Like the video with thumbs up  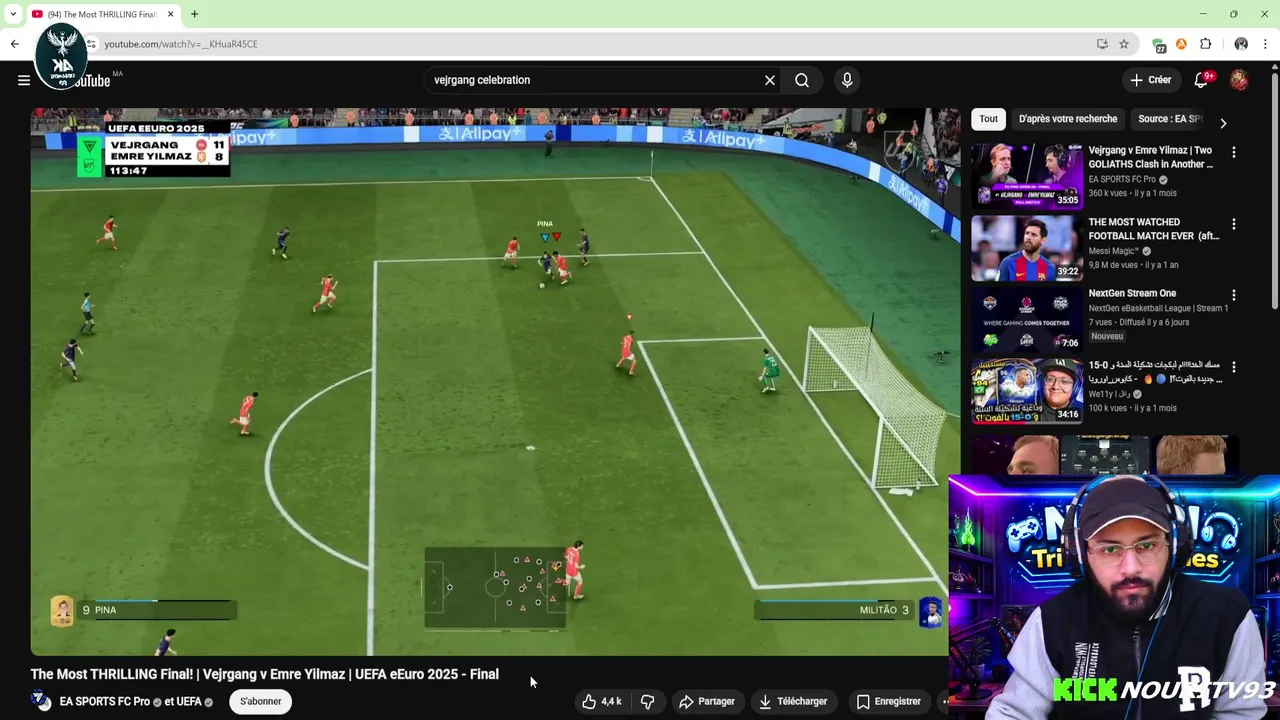pyautogui.click(x=602, y=701)
